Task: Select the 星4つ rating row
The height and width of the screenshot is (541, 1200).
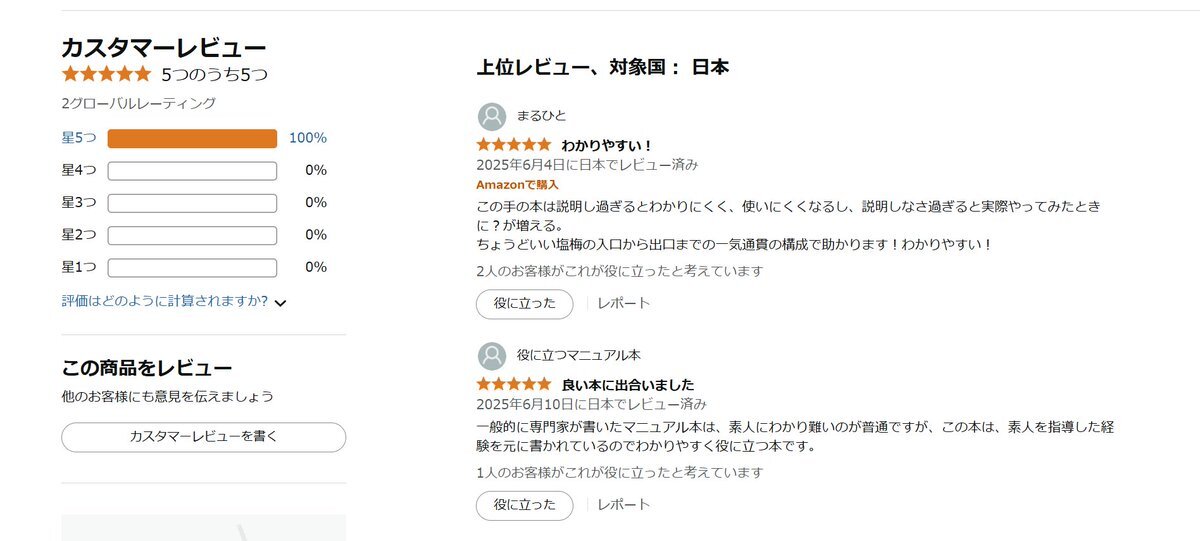Action: pyautogui.click(x=194, y=171)
